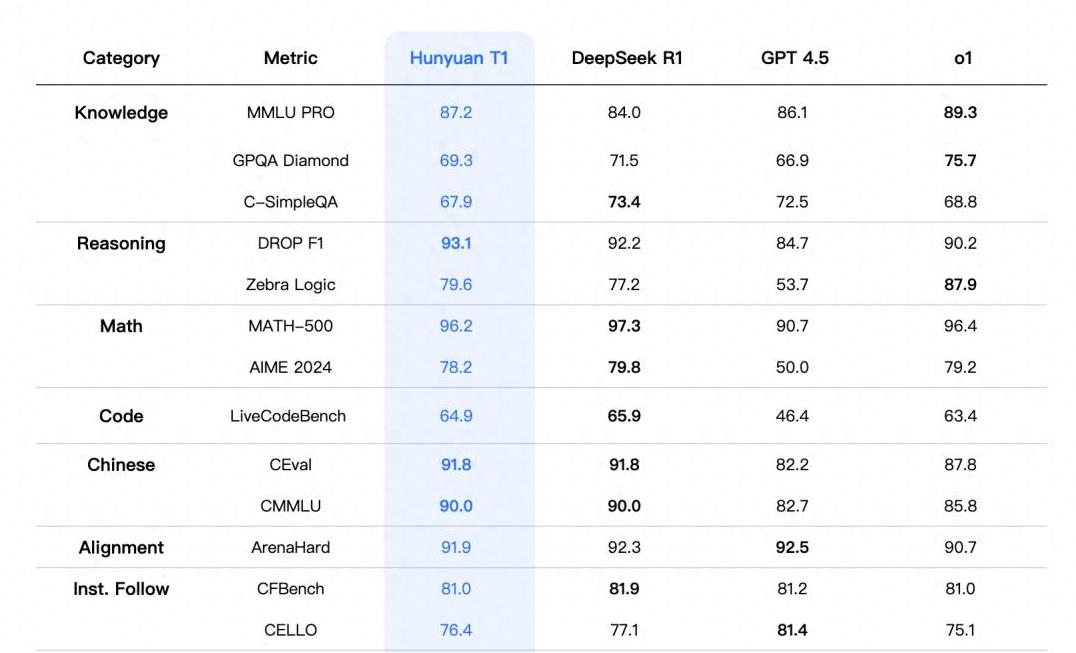Click the Knowledge category label
The image size is (1076, 653).
pos(121,113)
